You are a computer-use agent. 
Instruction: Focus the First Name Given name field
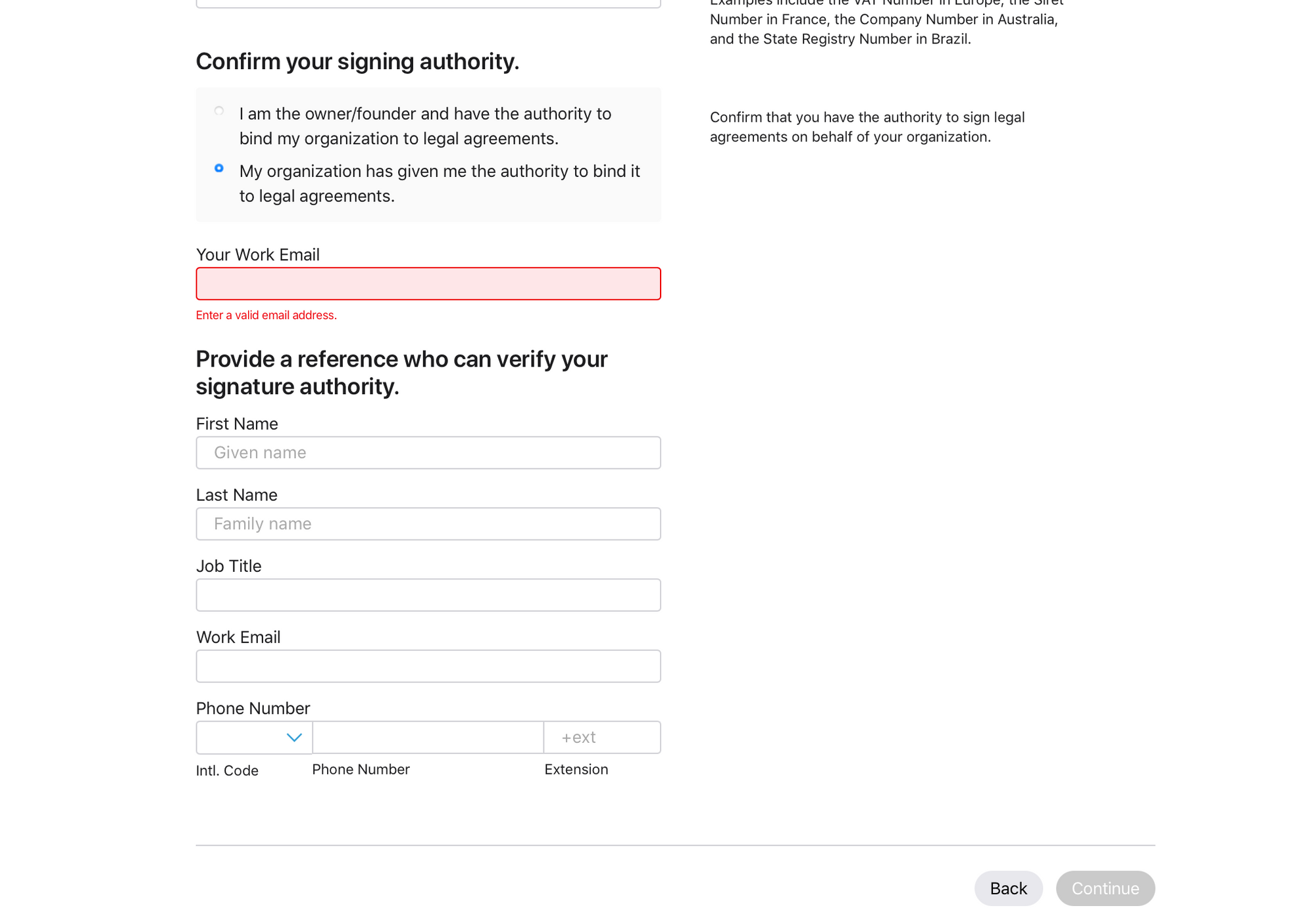tap(428, 453)
